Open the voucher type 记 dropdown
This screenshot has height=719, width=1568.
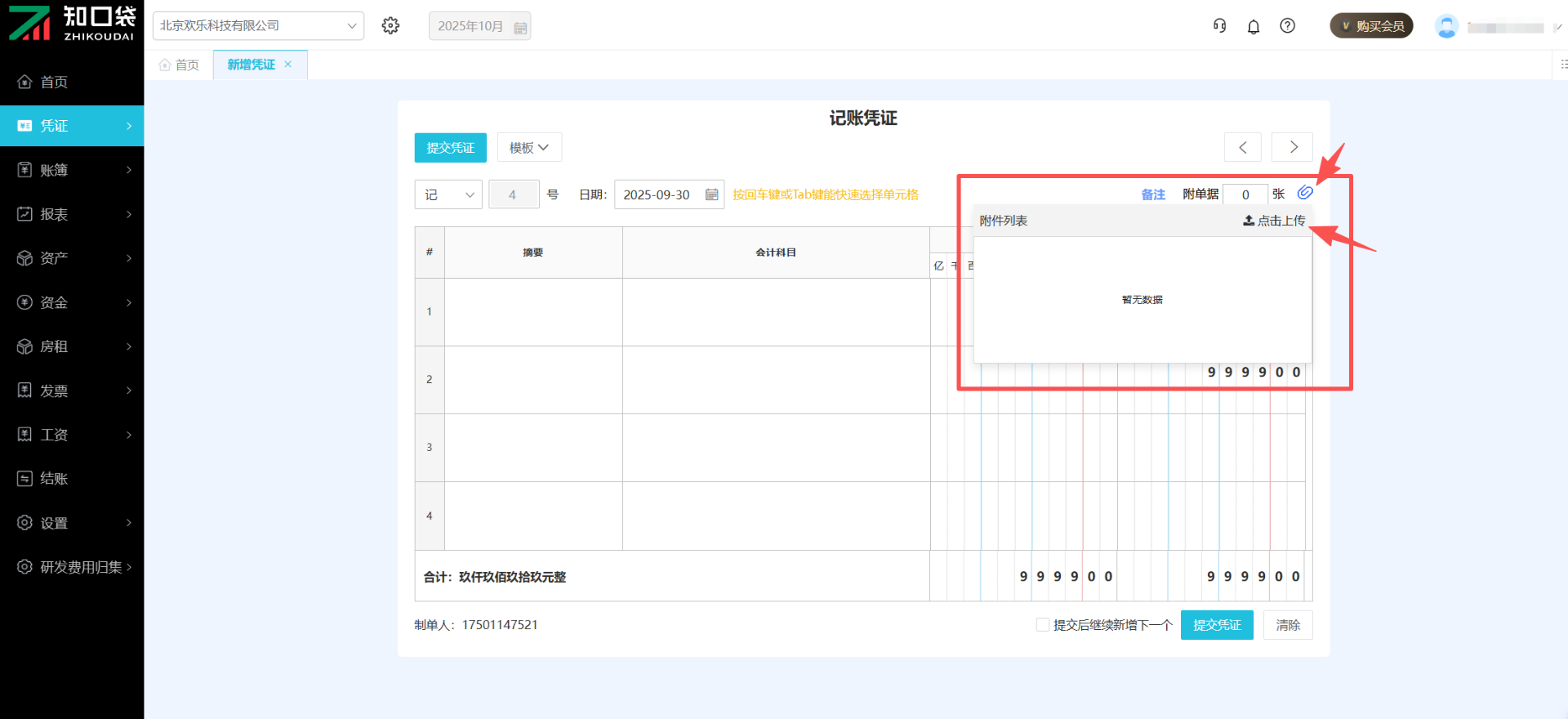point(448,194)
